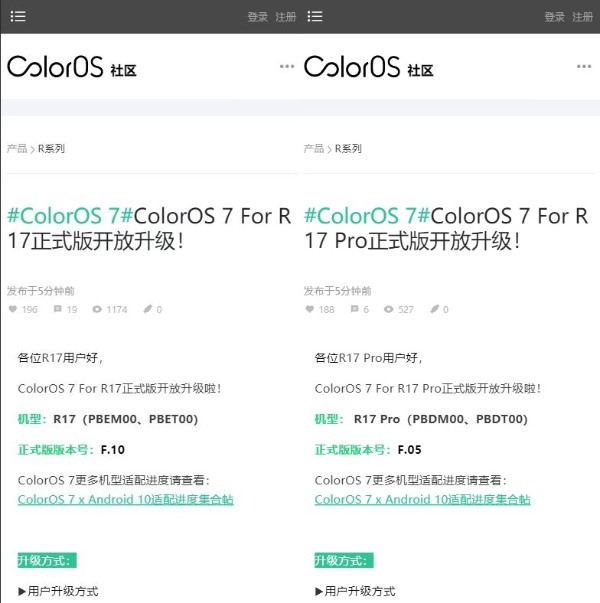Like the R17 post via heart icon
600x603 pixels.
[x=13, y=310]
